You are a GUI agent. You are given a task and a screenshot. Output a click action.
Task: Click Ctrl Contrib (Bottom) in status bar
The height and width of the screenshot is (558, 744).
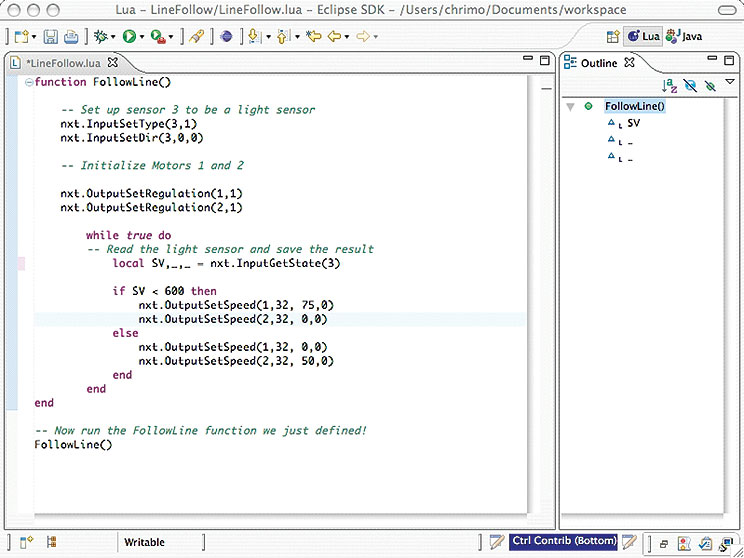563,541
